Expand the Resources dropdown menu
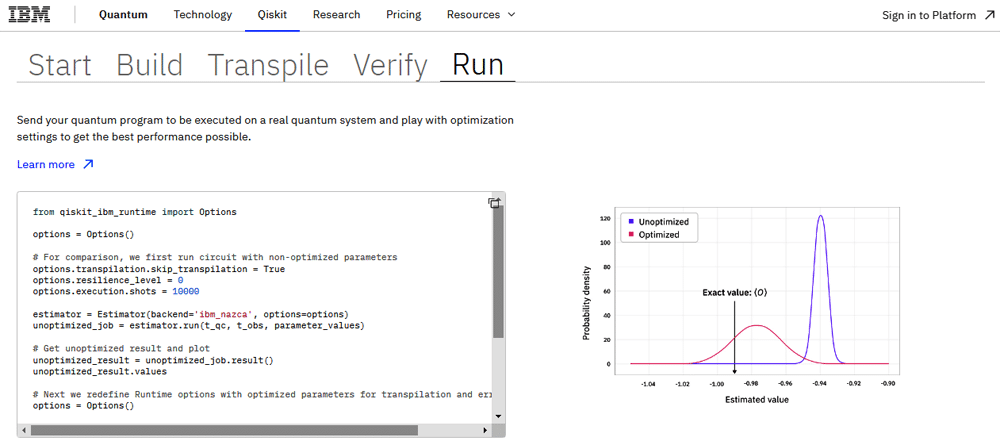 pyautogui.click(x=481, y=15)
